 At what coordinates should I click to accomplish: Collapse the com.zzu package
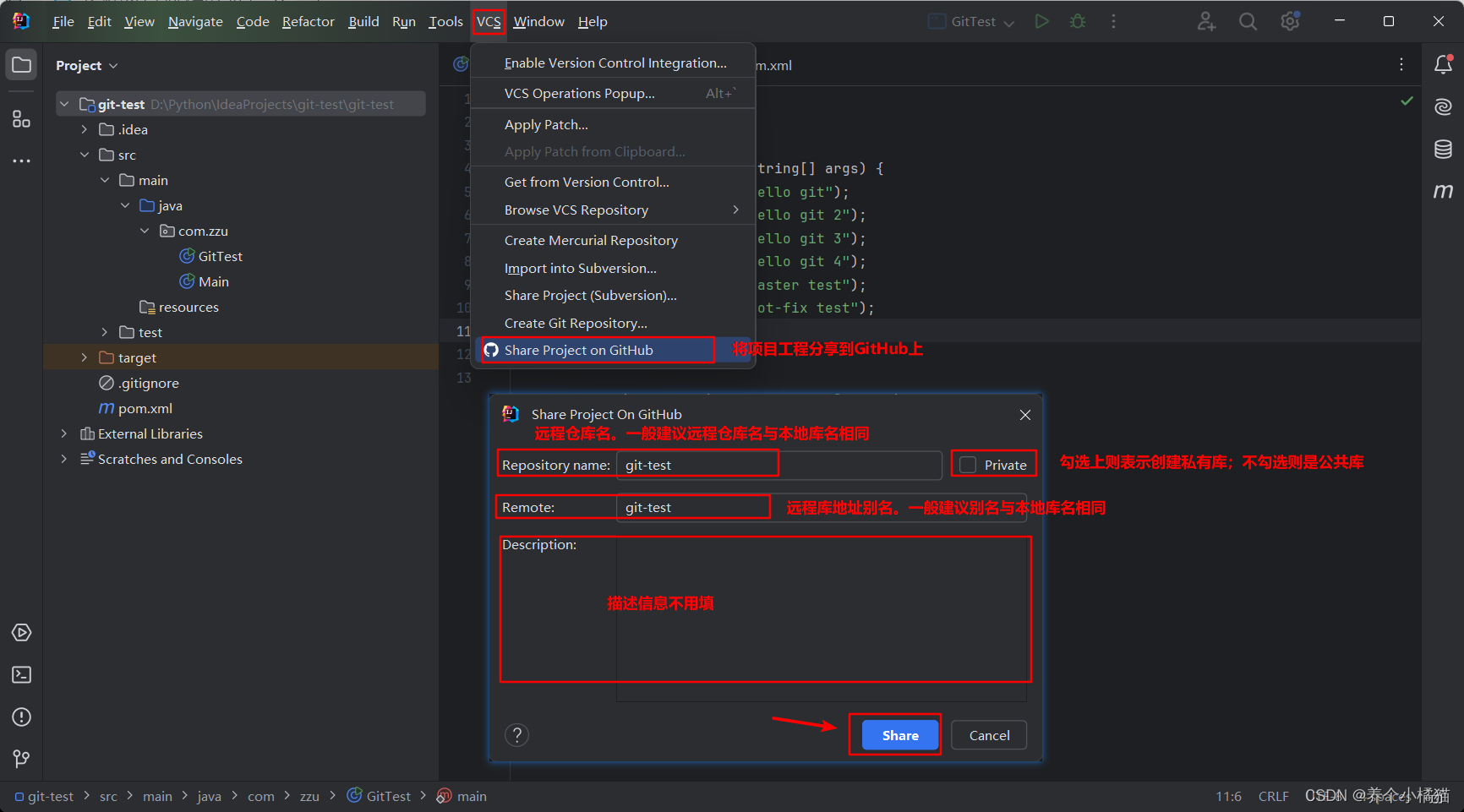click(x=145, y=231)
